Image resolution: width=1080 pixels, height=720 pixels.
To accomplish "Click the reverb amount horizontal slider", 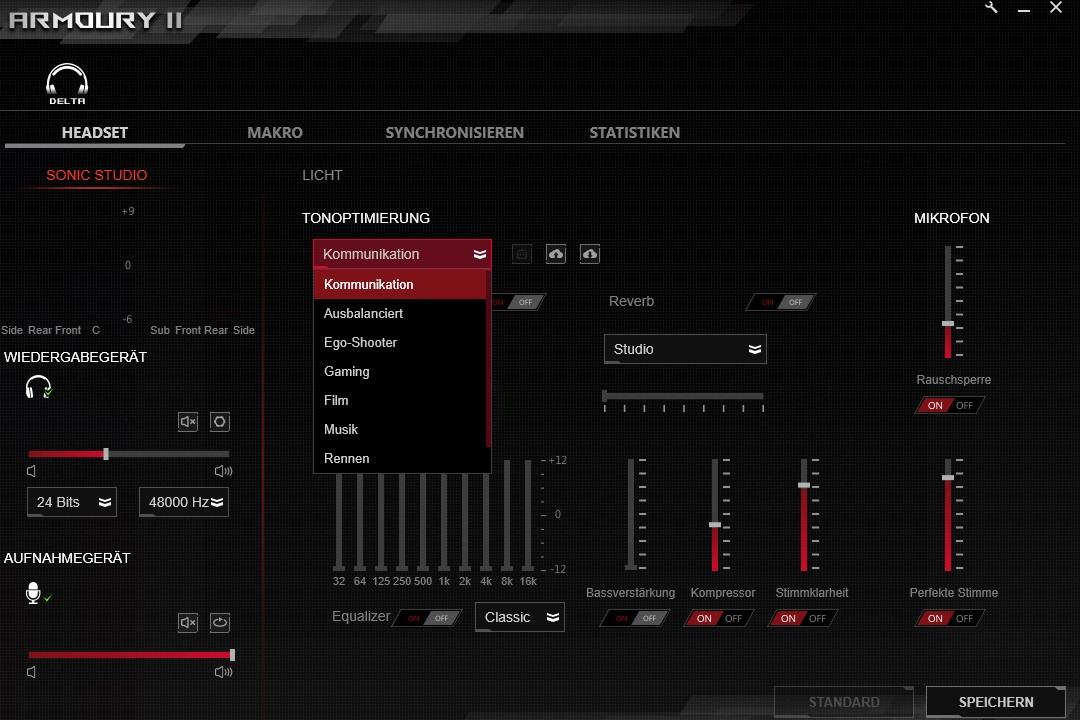I will point(683,396).
